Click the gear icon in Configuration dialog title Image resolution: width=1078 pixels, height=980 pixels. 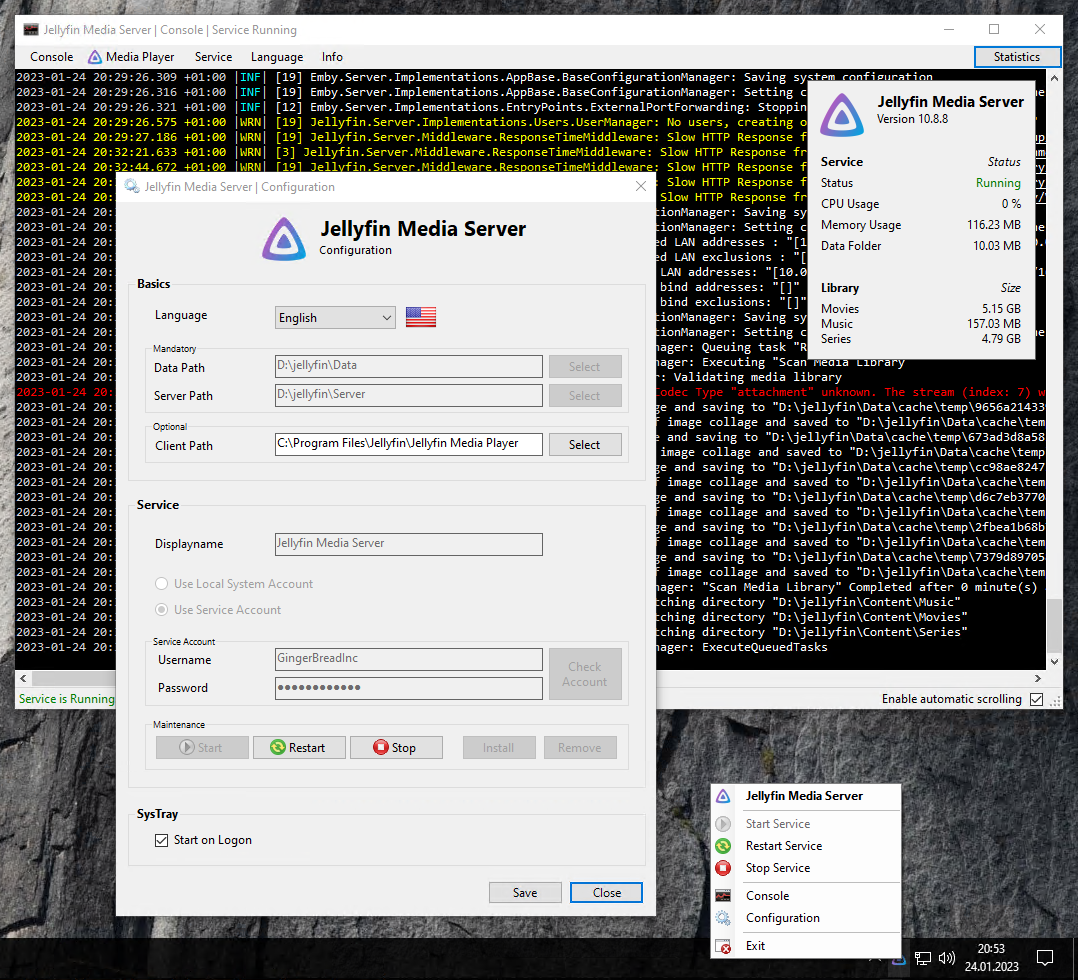coord(132,186)
